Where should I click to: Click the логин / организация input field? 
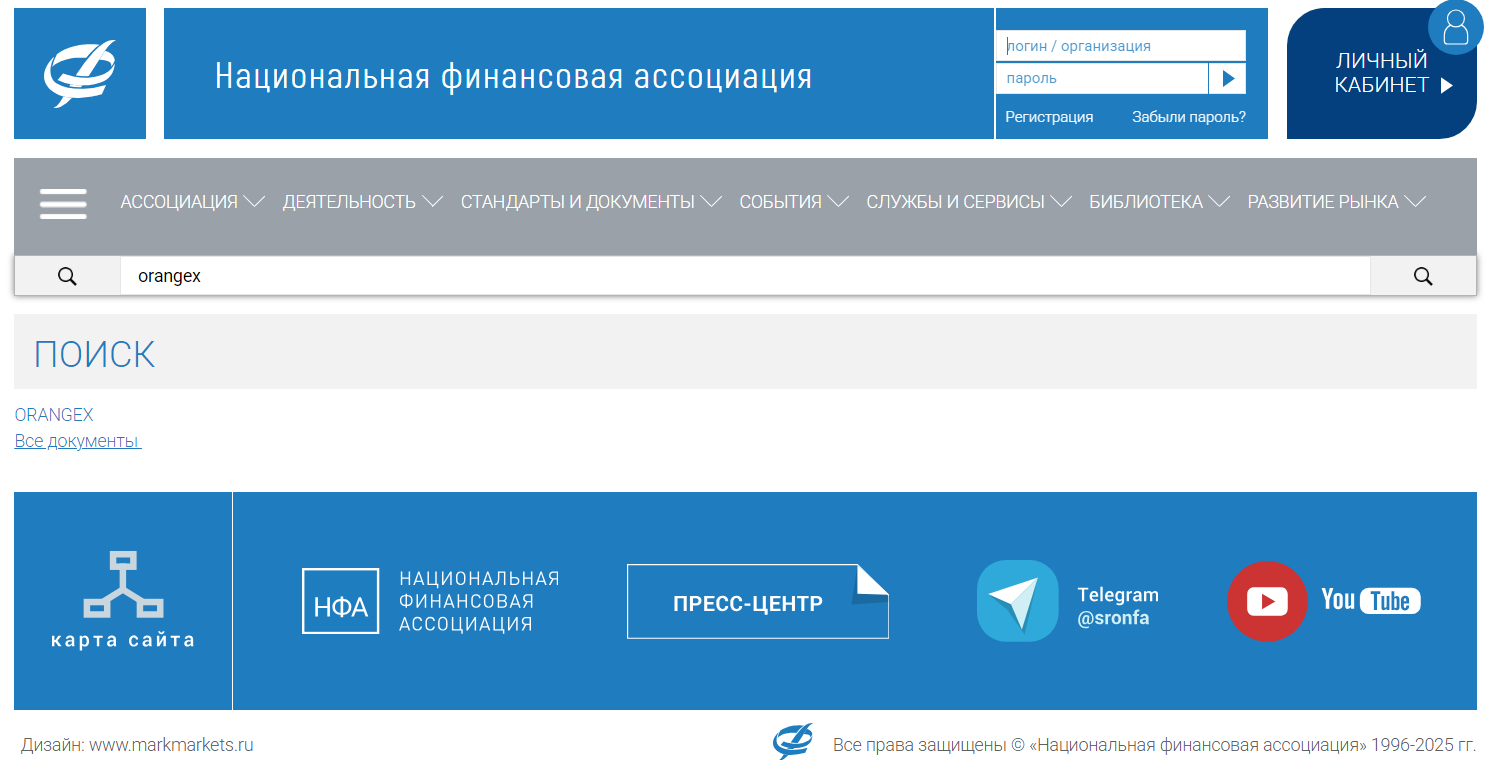click(x=1121, y=46)
